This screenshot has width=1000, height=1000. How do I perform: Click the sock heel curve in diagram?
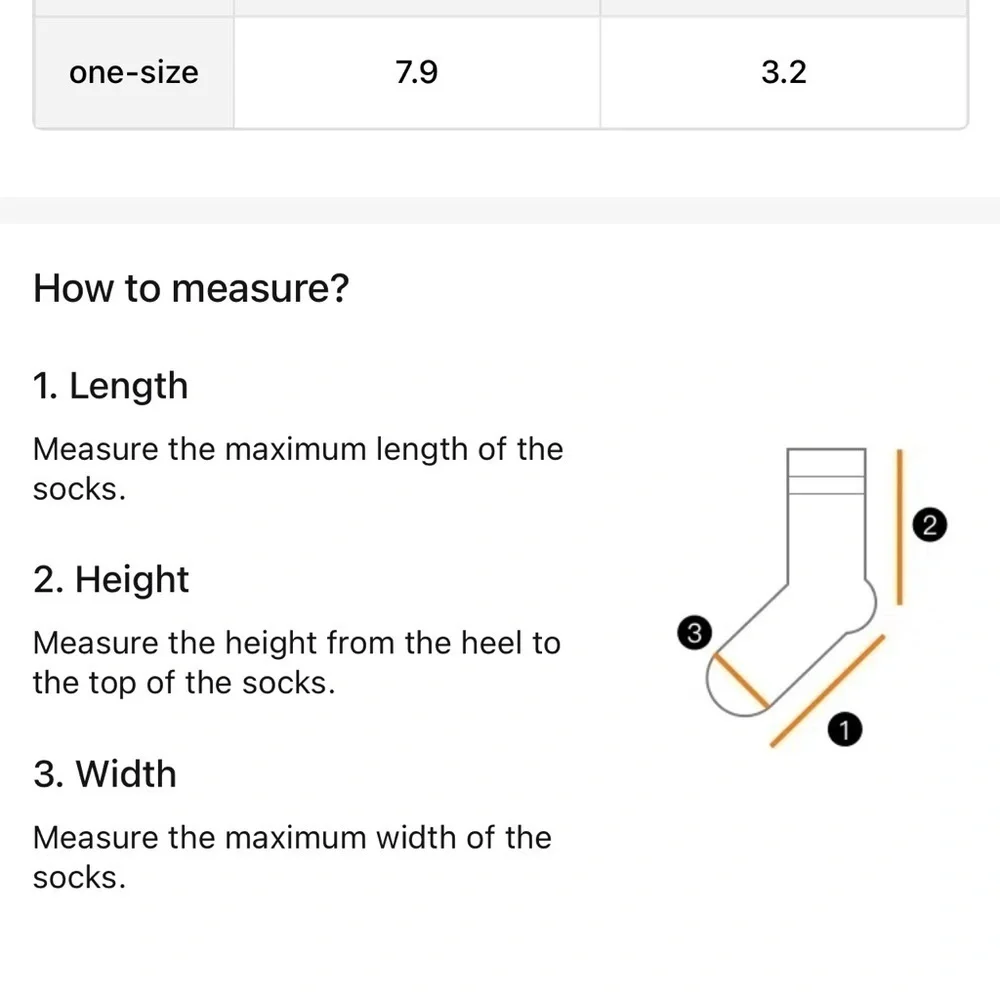pos(865,606)
